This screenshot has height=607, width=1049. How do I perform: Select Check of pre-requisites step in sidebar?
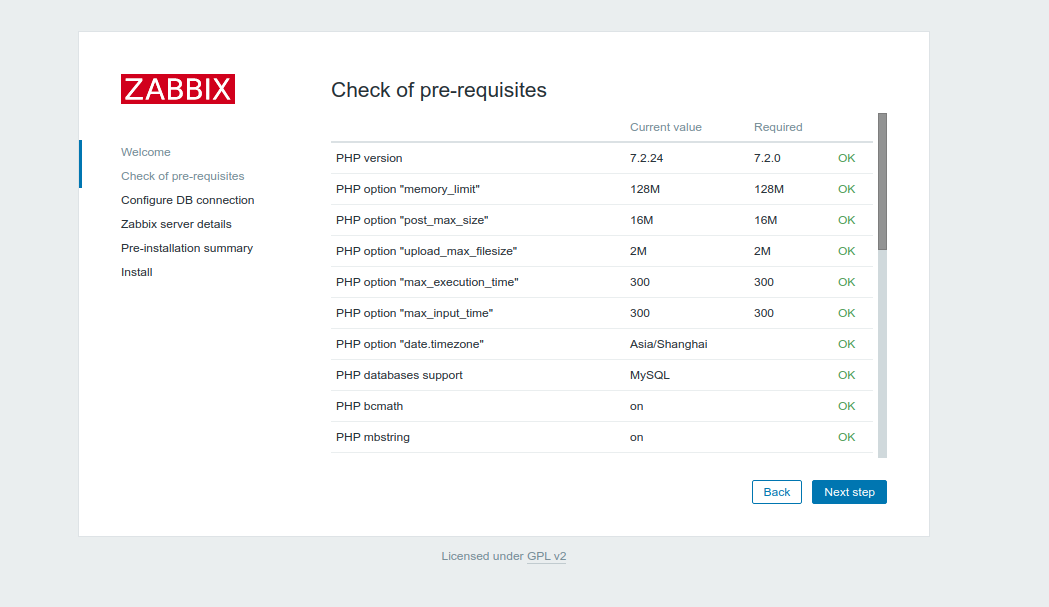tap(183, 176)
